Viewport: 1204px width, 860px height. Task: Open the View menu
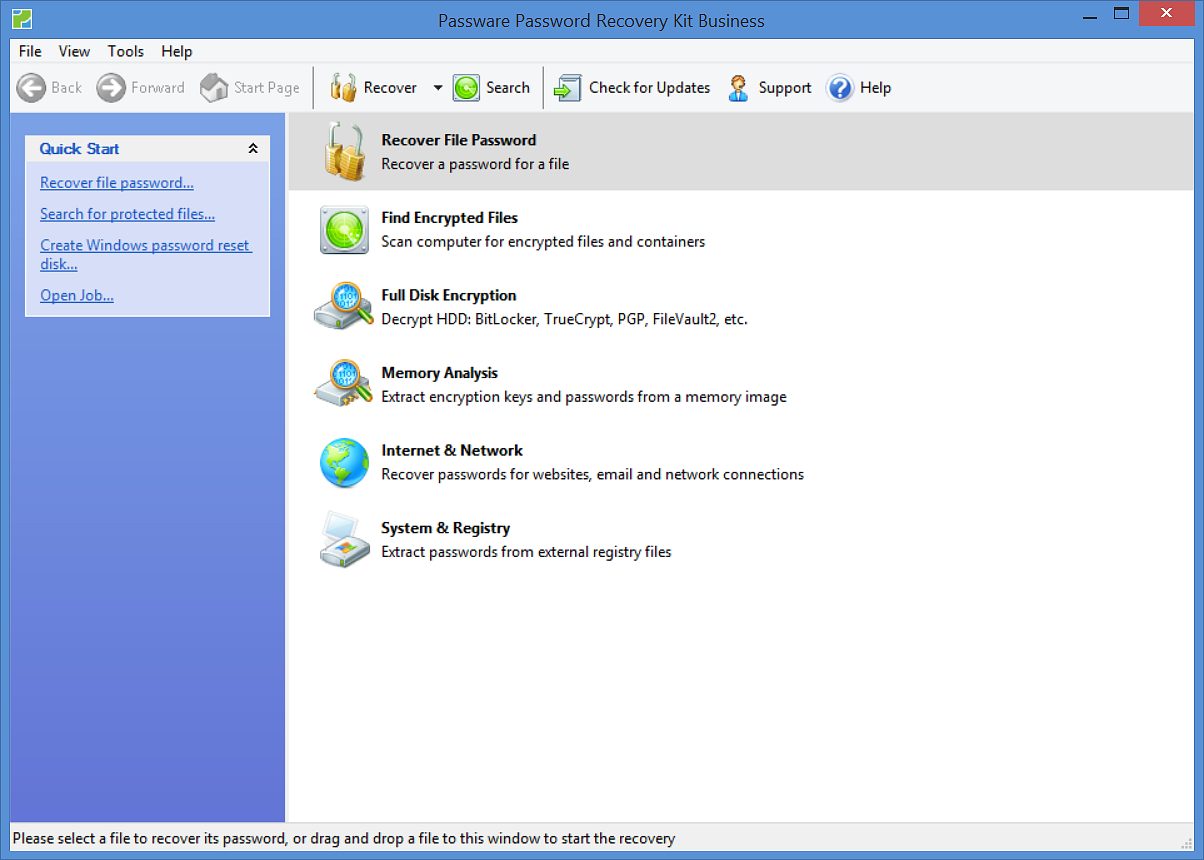tap(74, 51)
